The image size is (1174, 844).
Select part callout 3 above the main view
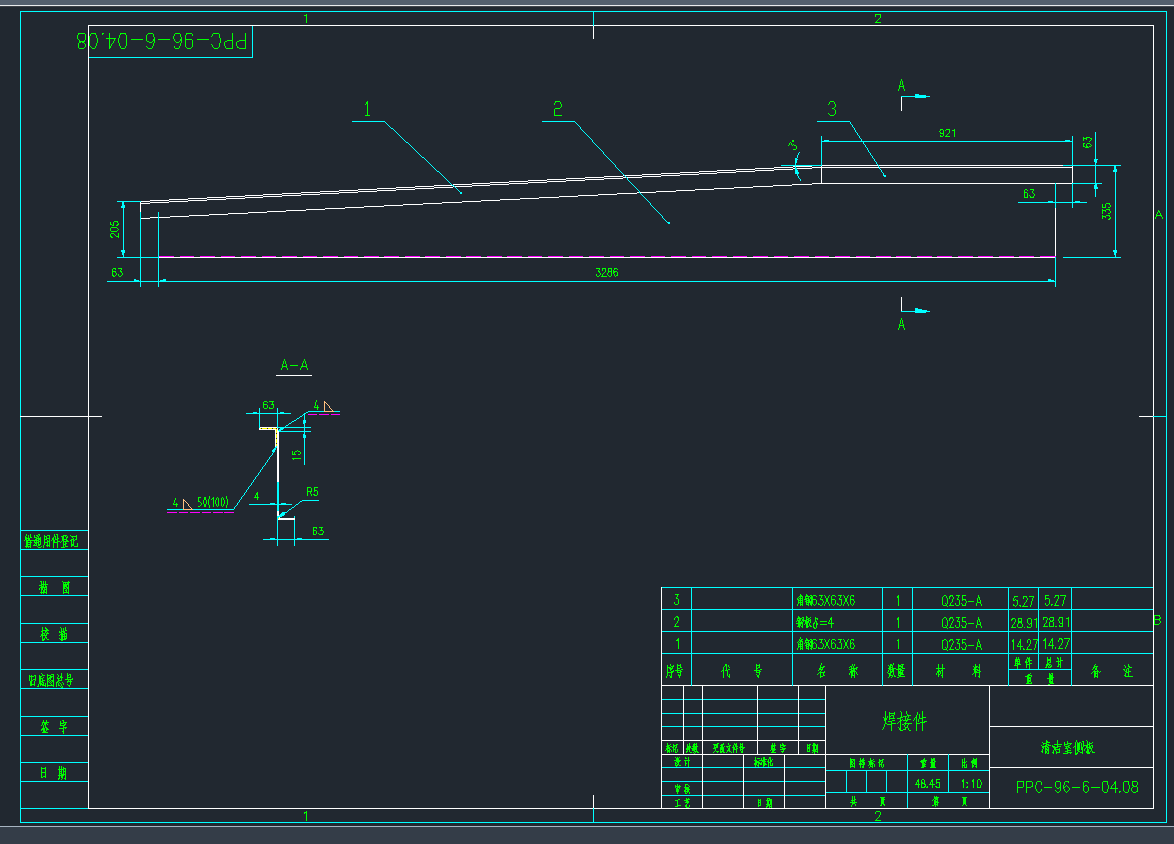click(831, 108)
